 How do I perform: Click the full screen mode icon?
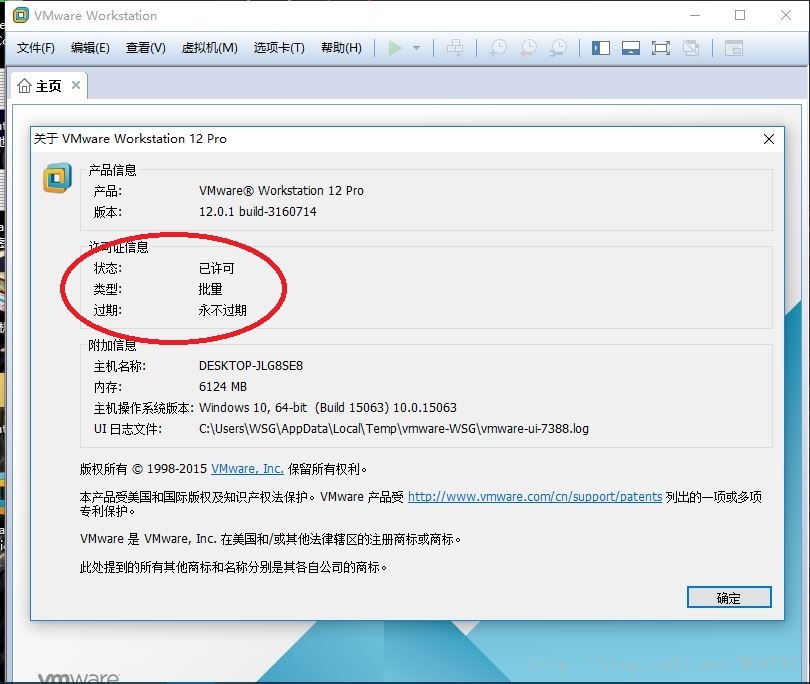pos(661,48)
